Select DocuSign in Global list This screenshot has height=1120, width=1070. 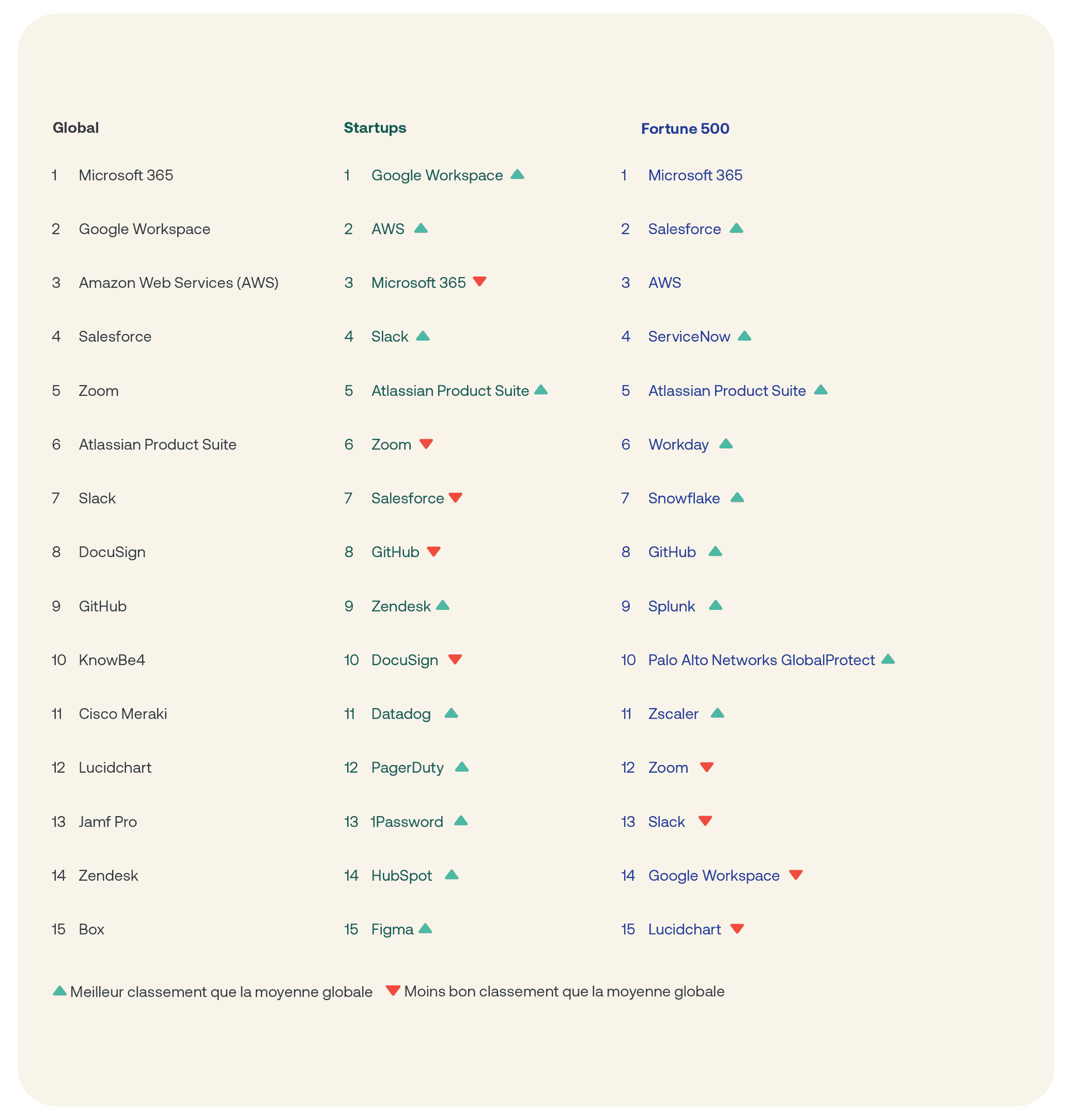click(112, 552)
